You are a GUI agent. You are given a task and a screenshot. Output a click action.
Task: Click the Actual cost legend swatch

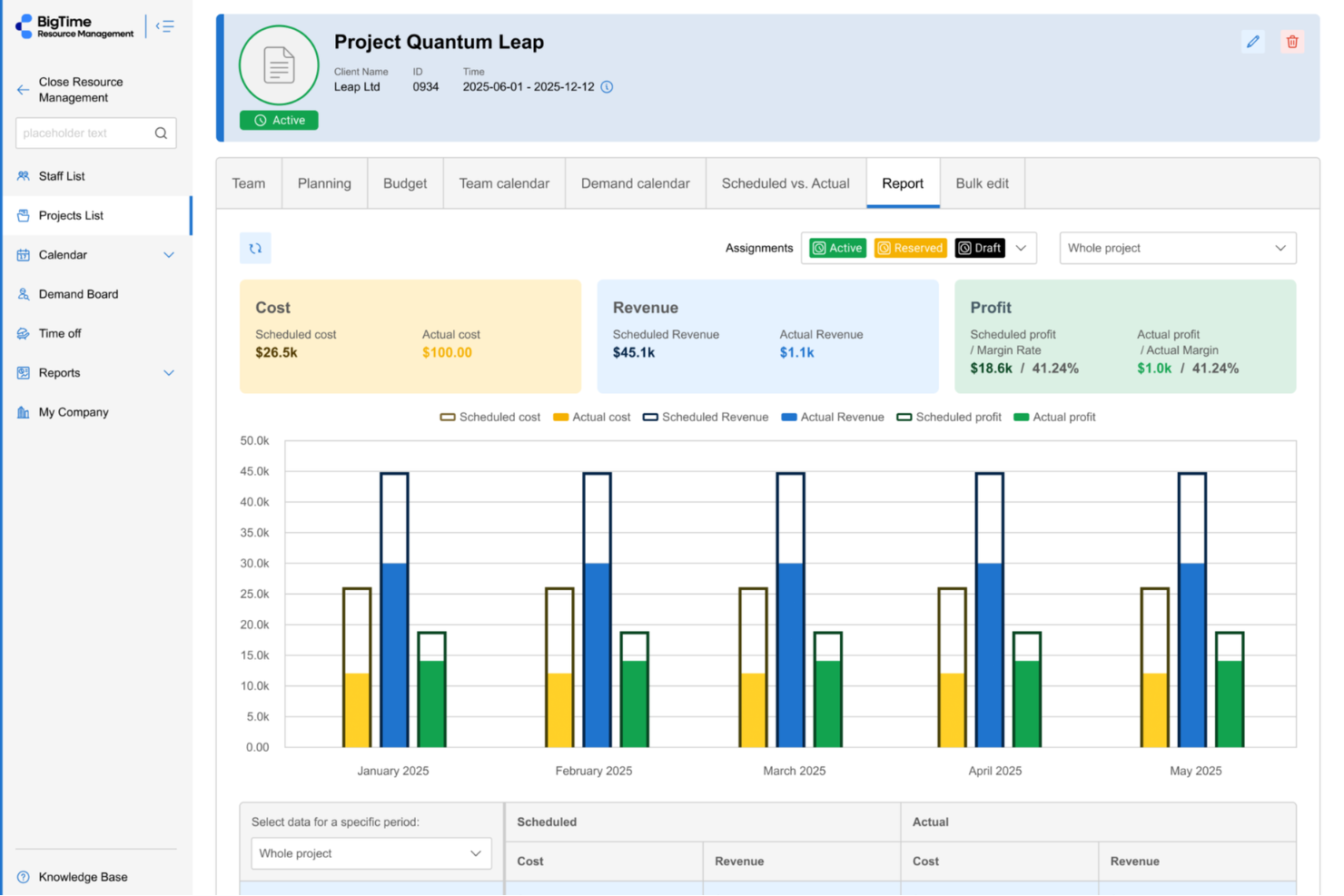(559, 417)
